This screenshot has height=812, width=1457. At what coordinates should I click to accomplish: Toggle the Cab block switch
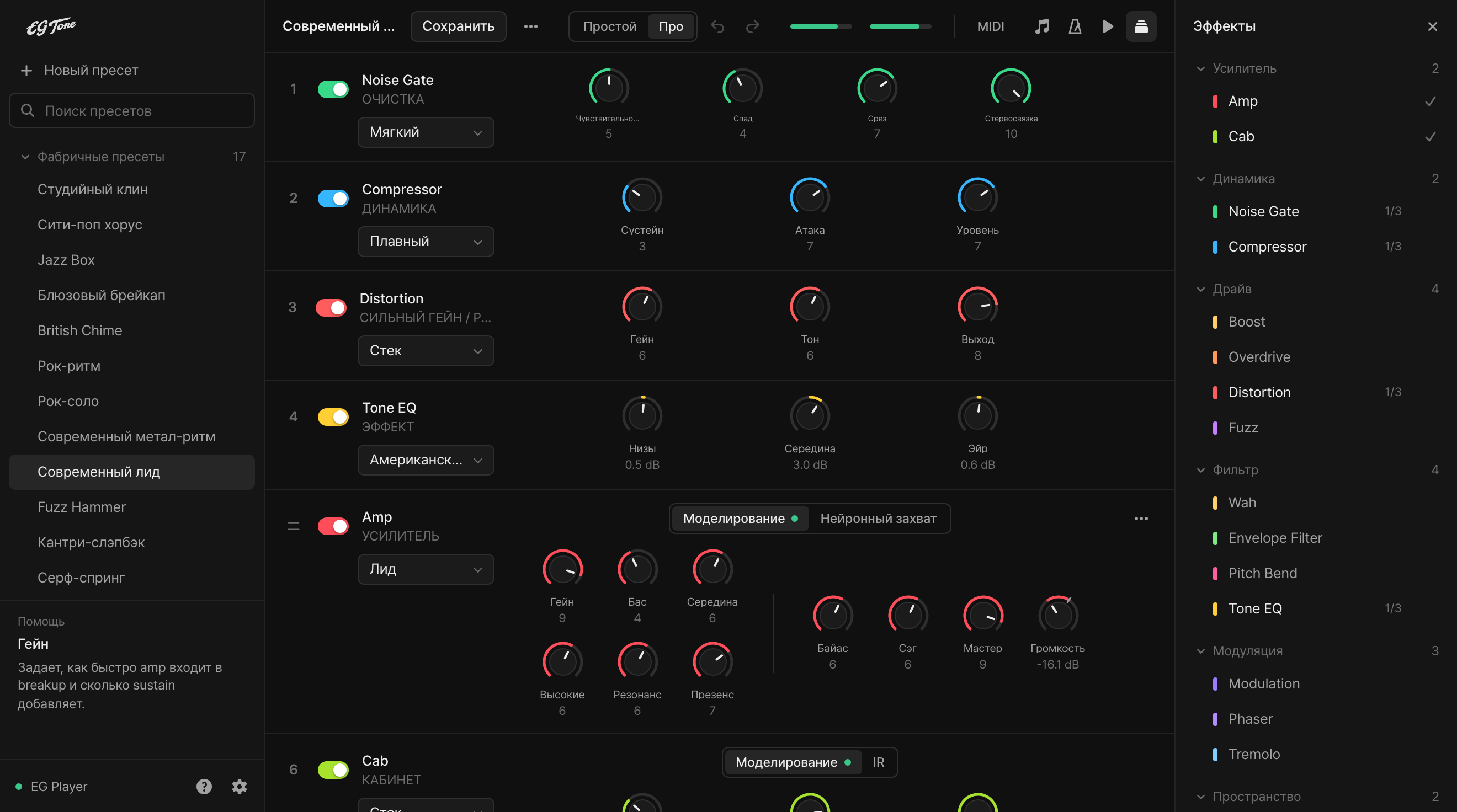(x=333, y=769)
